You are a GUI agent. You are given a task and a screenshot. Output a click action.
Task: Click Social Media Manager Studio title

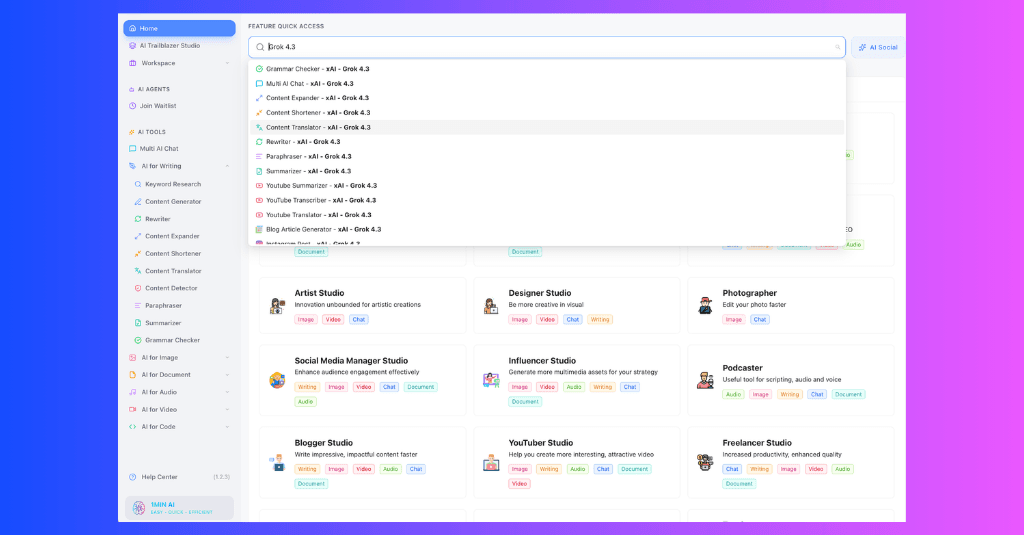[x=351, y=361]
